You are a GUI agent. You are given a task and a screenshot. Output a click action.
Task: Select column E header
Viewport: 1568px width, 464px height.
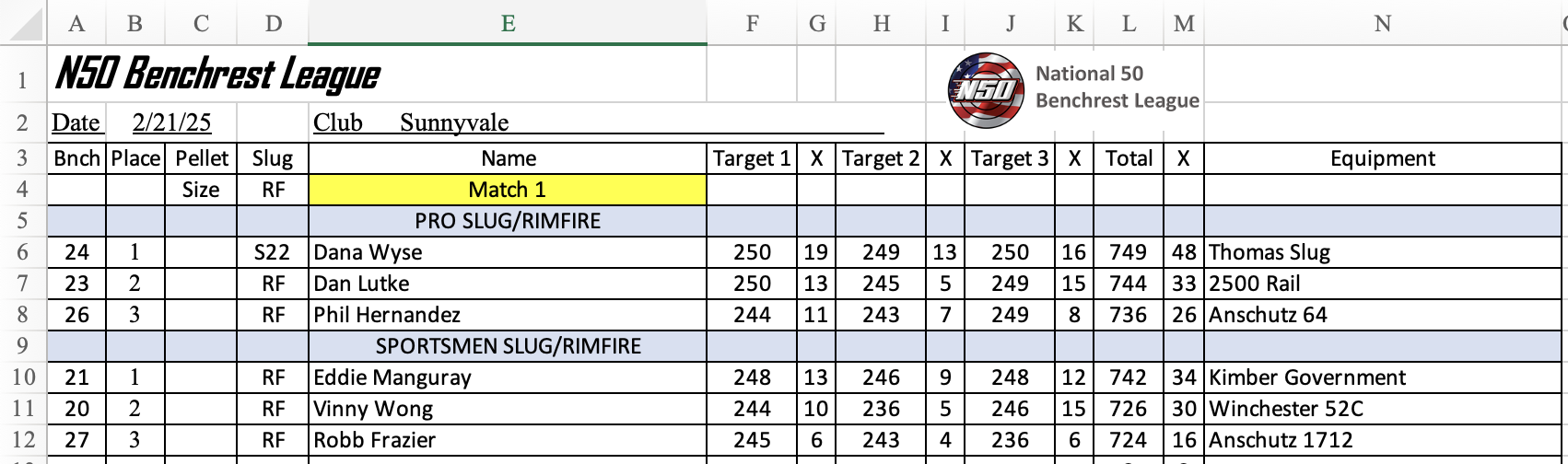tap(508, 23)
